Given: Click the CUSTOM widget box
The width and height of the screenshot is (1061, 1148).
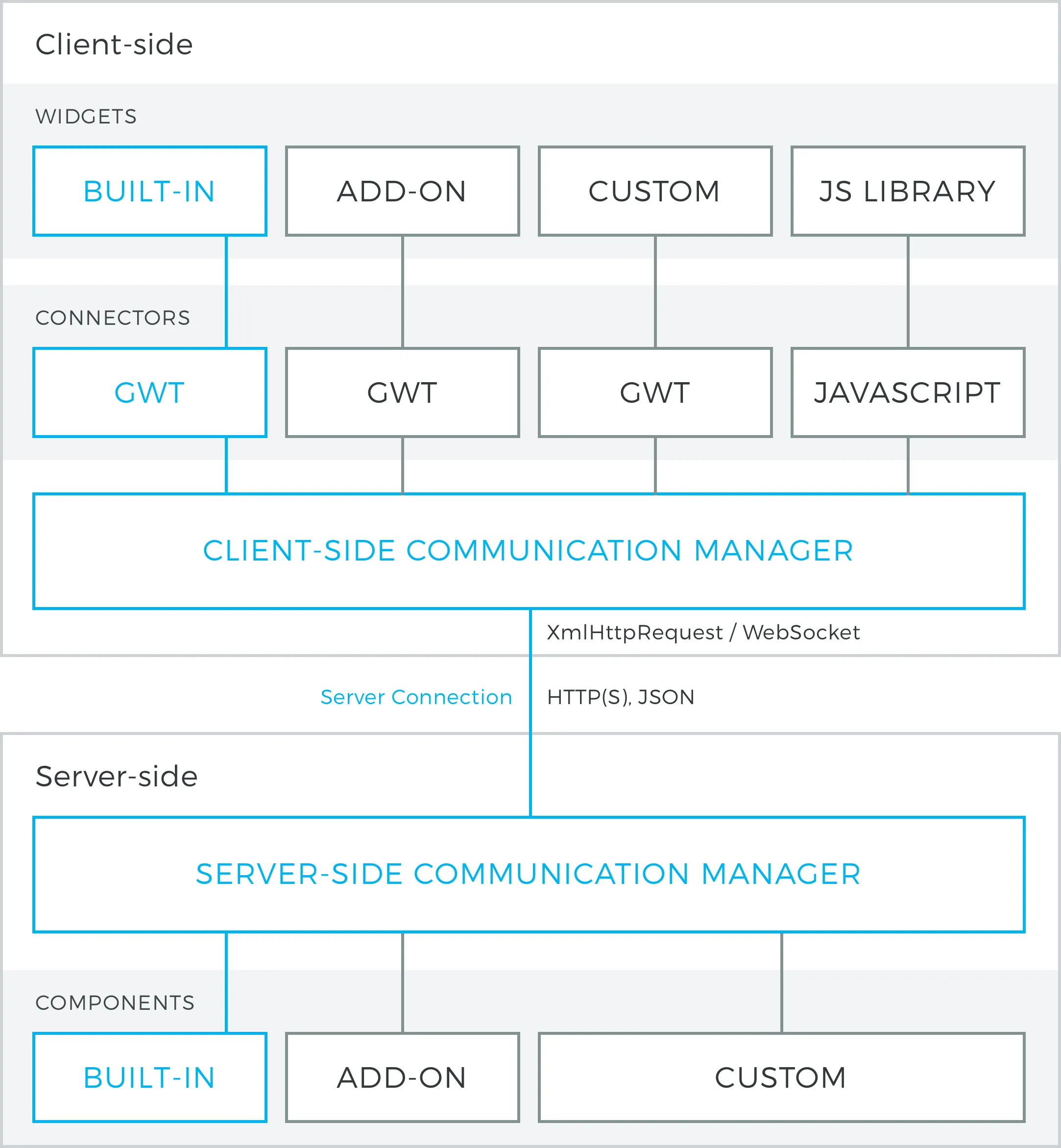Looking at the screenshot, I should [655, 191].
